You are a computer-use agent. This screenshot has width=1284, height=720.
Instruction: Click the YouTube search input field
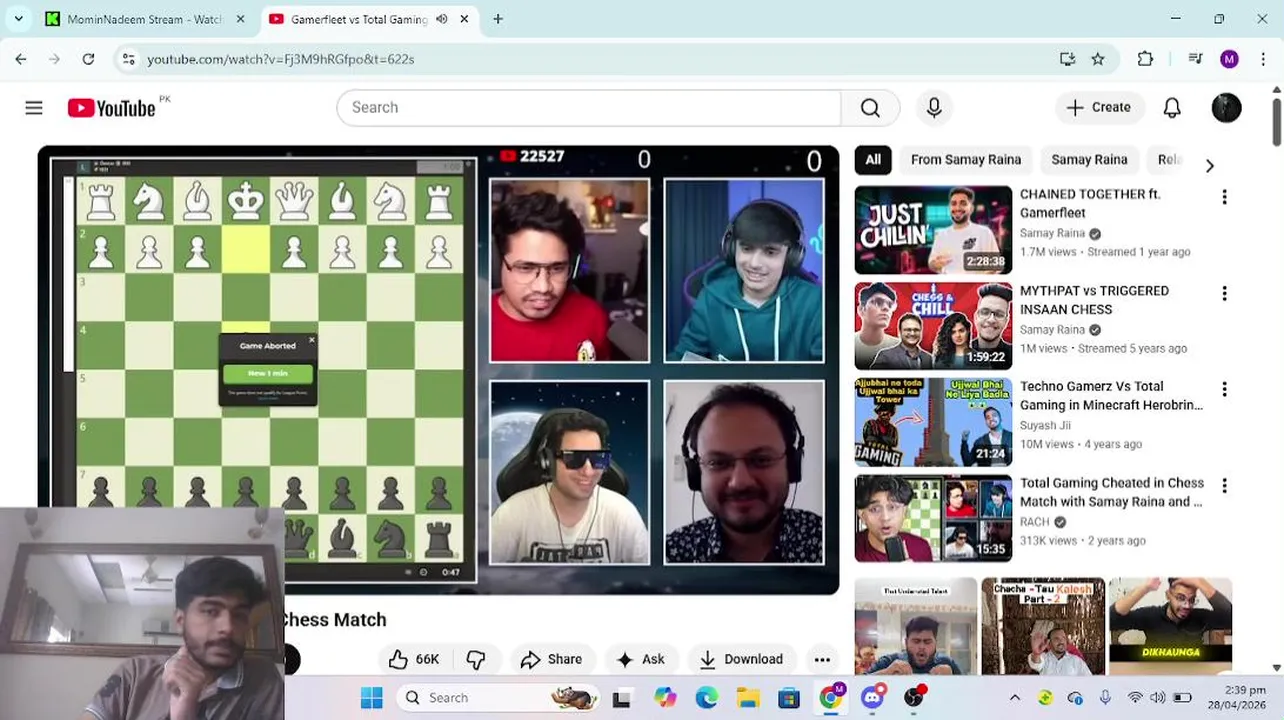pos(590,108)
